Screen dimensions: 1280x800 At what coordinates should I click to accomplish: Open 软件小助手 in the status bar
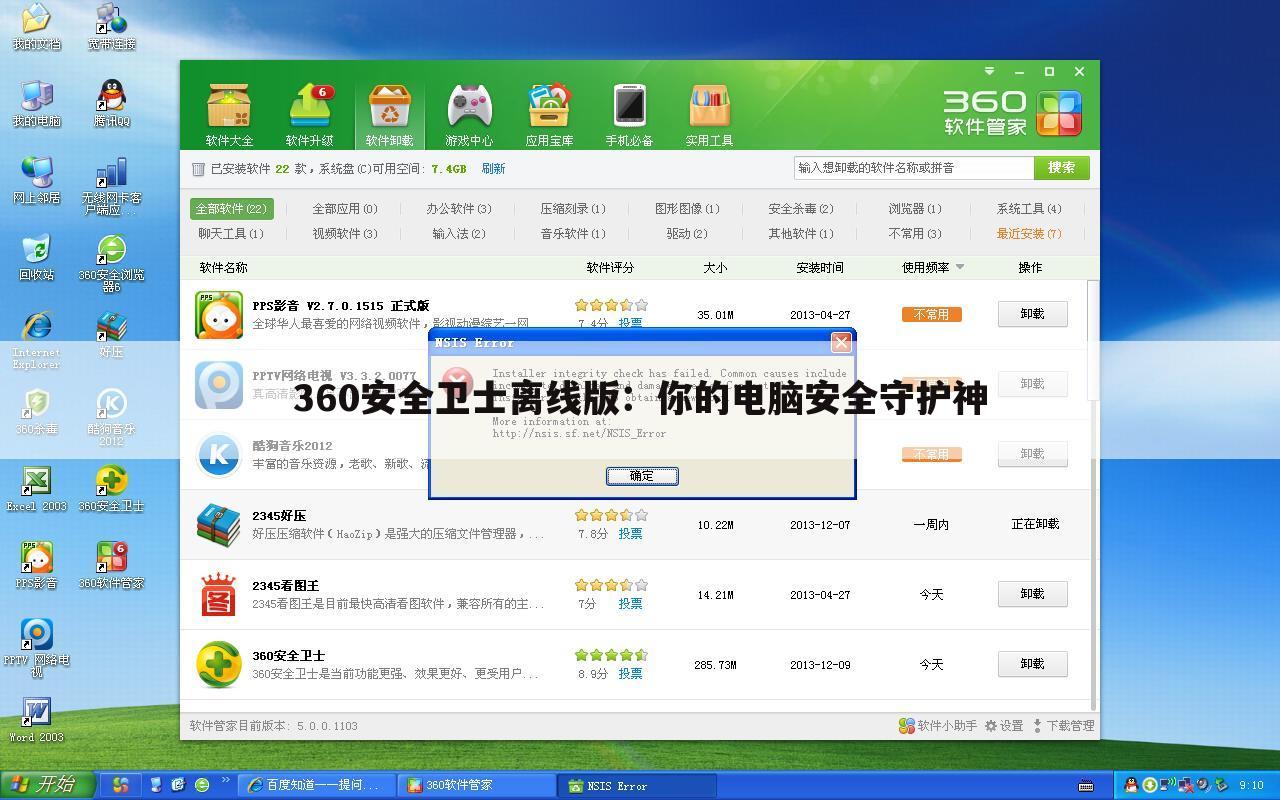(937, 726)
